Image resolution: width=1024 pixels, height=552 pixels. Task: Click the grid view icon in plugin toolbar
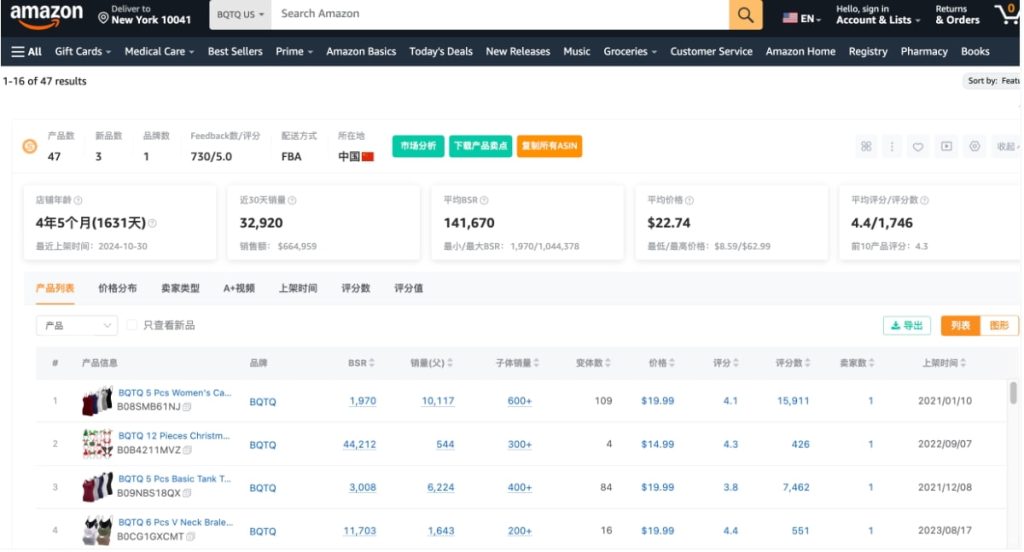[x=866, y=147]
